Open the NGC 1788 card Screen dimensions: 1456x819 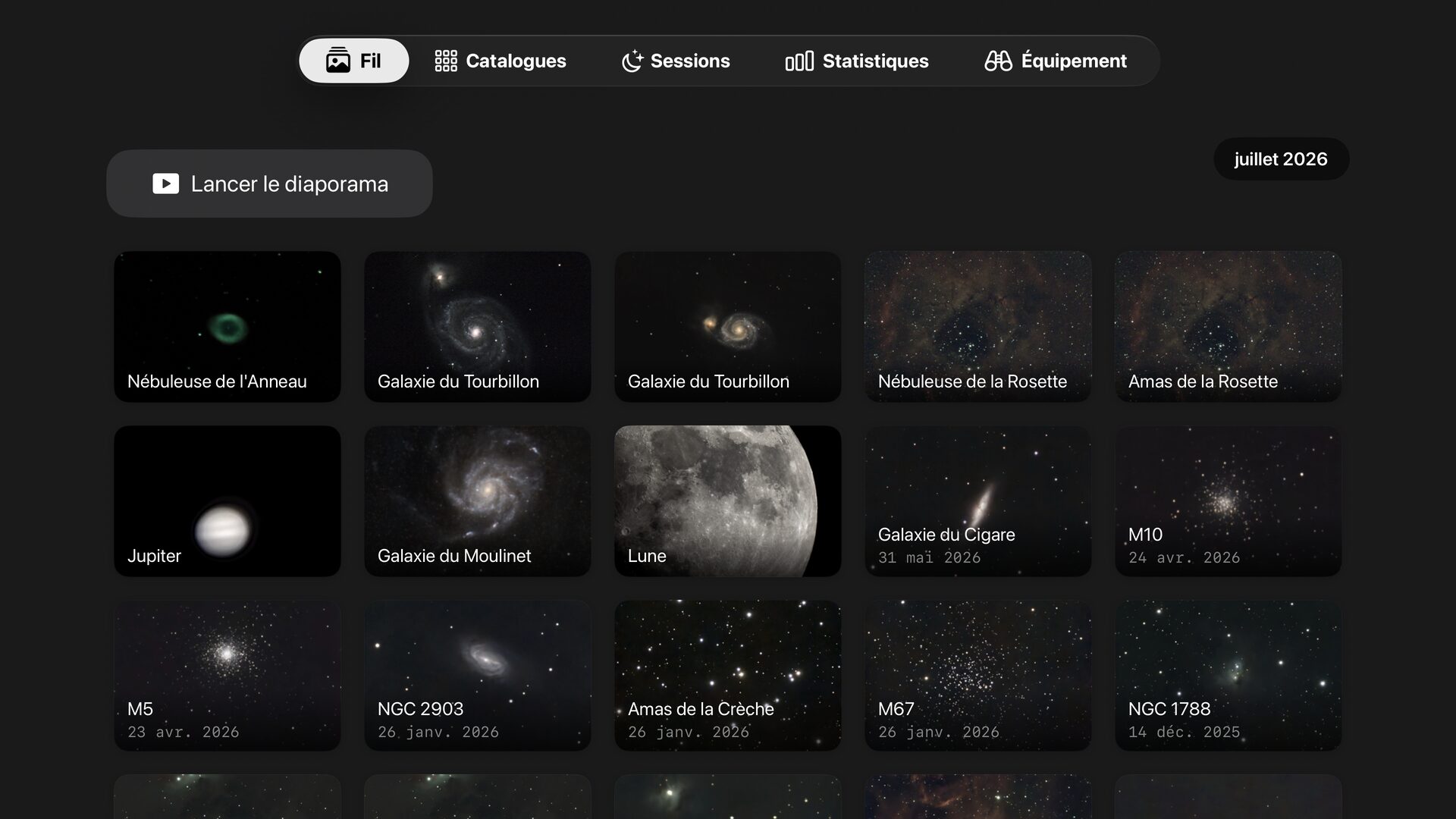pyautogui.click(x=1228, y=676)
